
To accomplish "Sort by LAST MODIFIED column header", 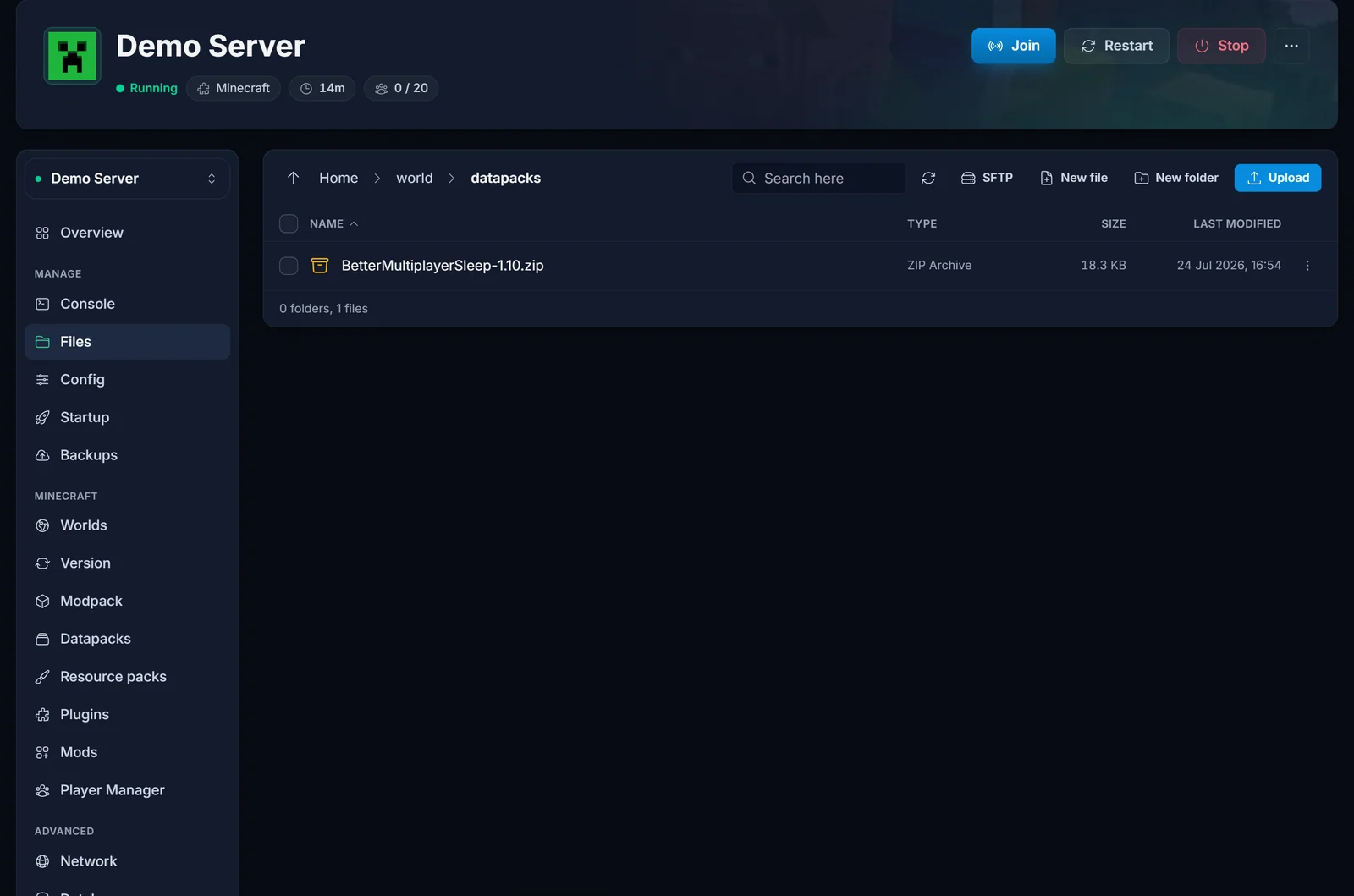I will point(1236,223).
